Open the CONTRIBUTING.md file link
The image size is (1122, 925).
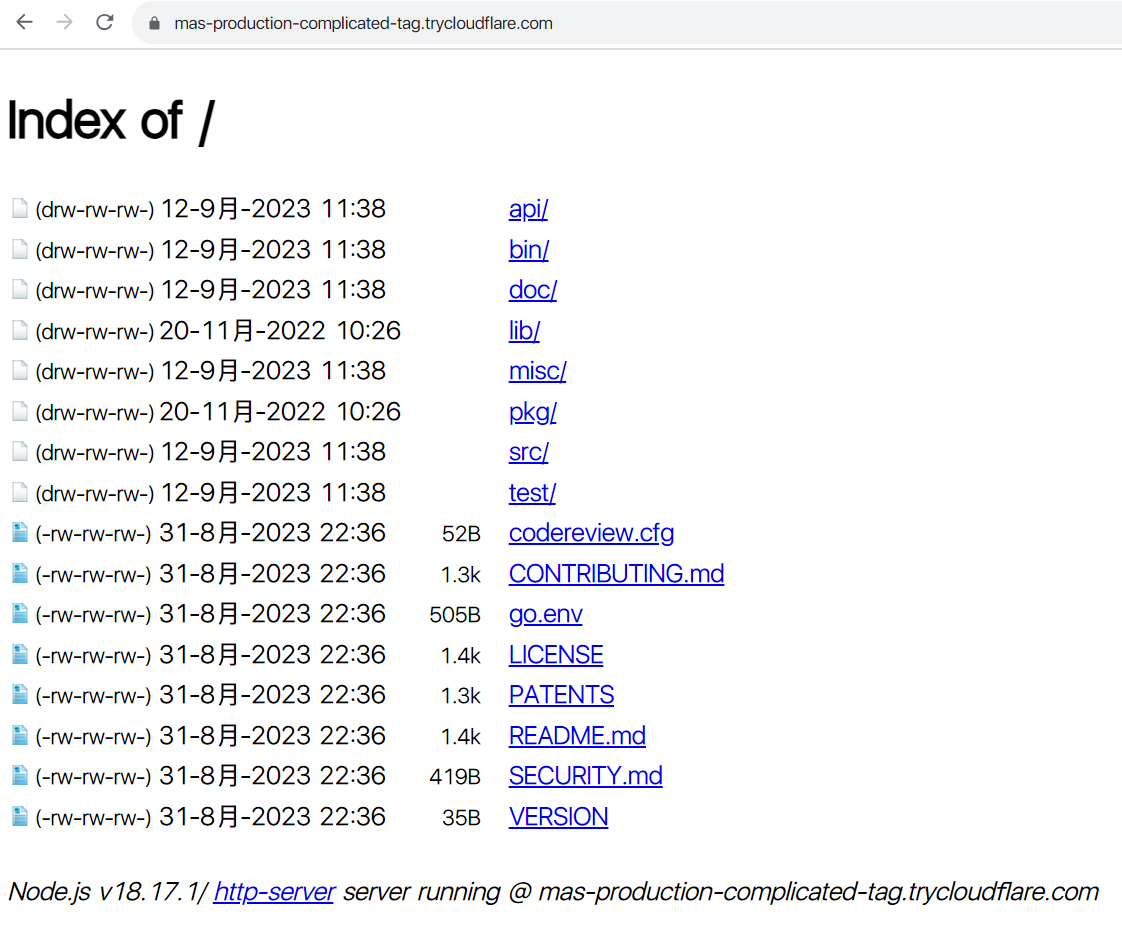point(616,574)
